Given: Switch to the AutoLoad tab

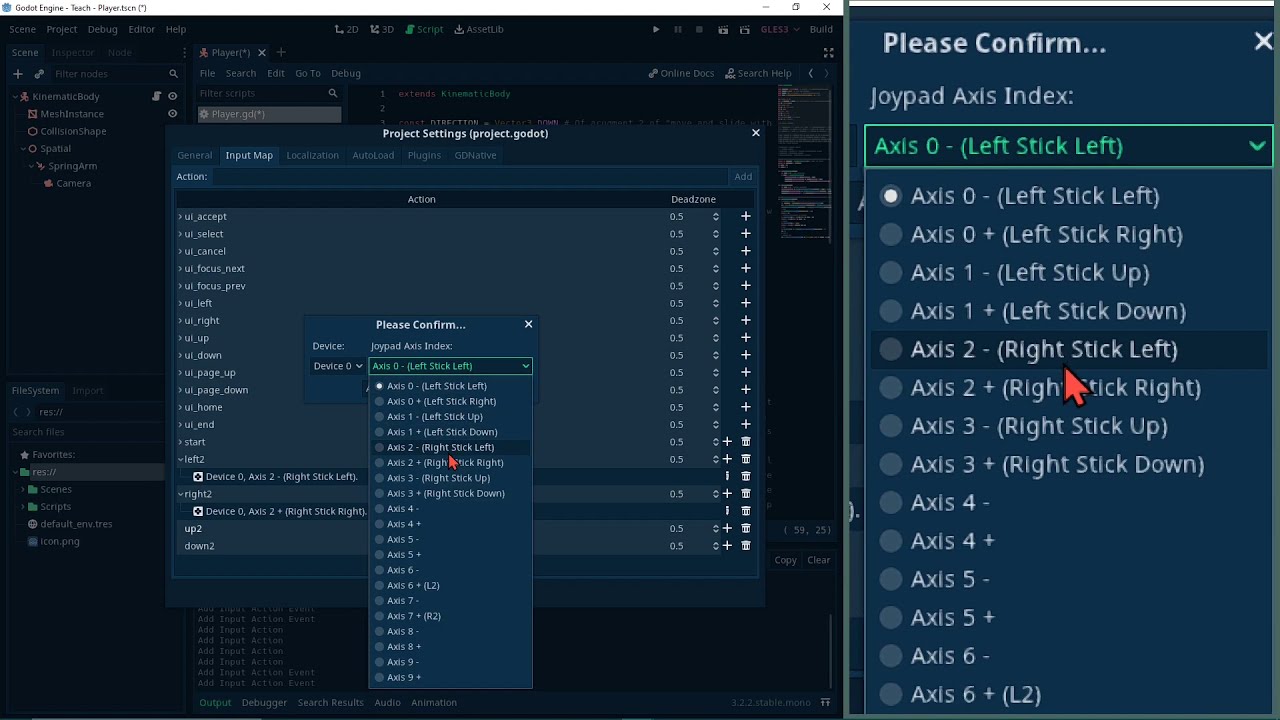Looking at the screenshot, I should pos(373,155).
